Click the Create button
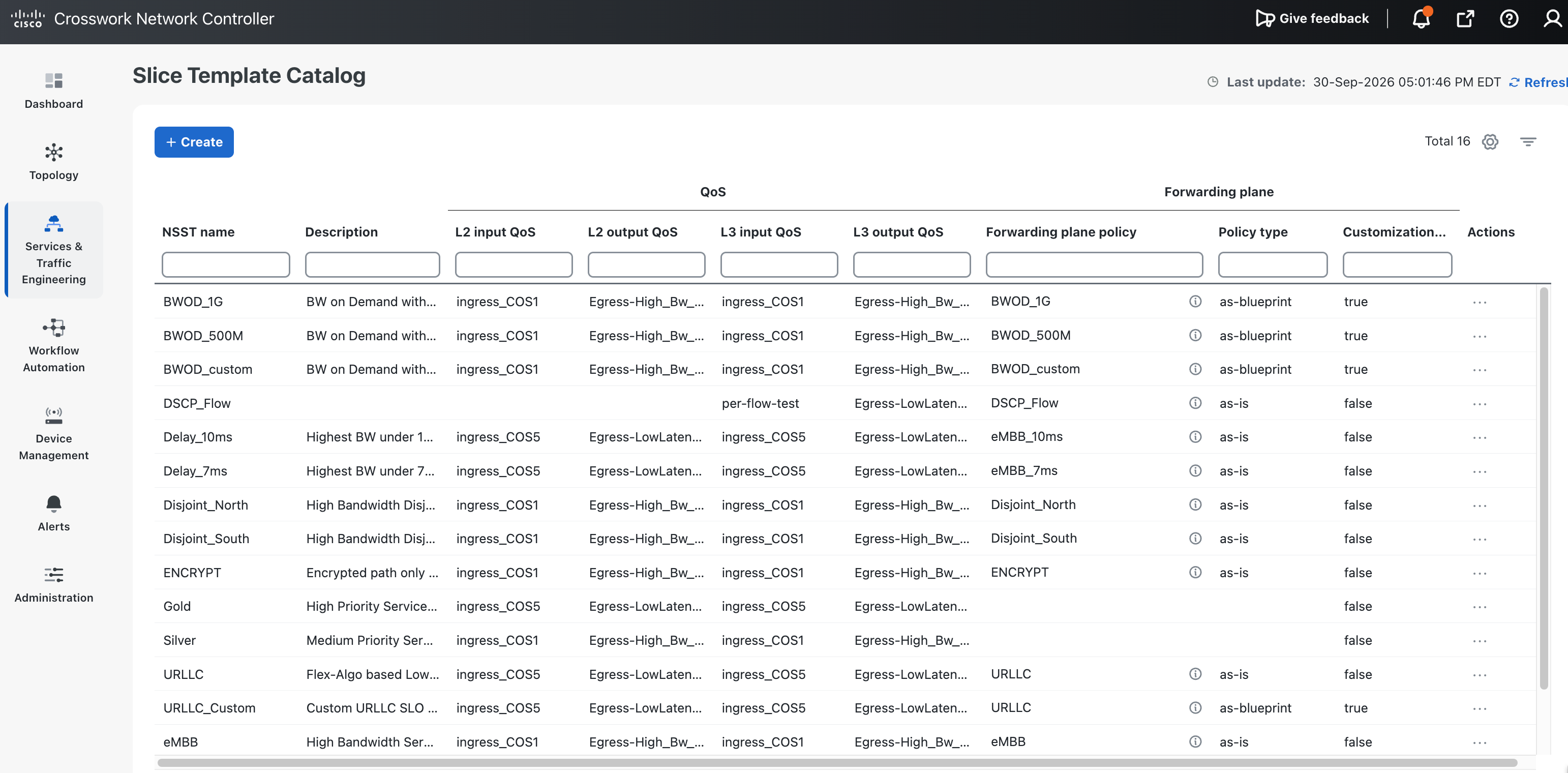 tap(194, 142)
